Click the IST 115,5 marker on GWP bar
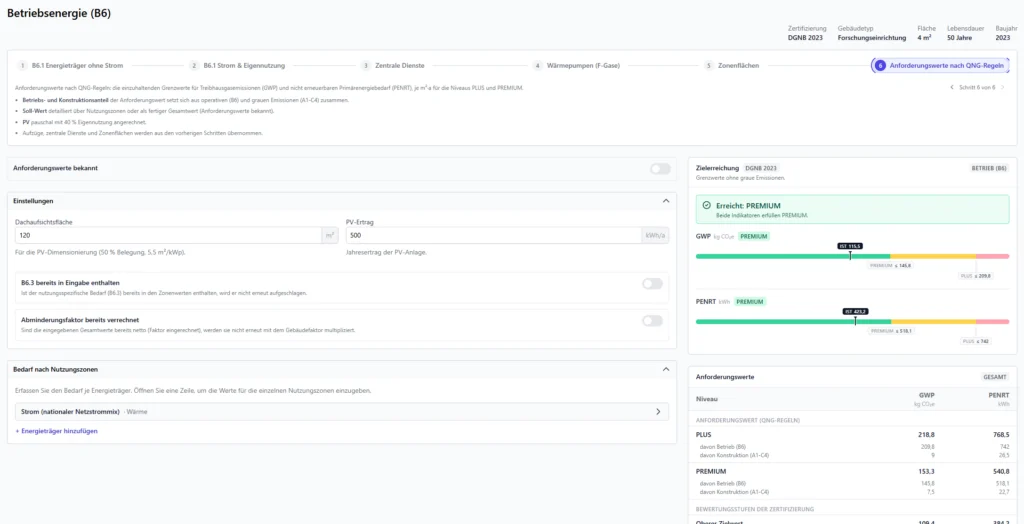Viewport: 1024px width, 524px height. click(x=850, y=246)
